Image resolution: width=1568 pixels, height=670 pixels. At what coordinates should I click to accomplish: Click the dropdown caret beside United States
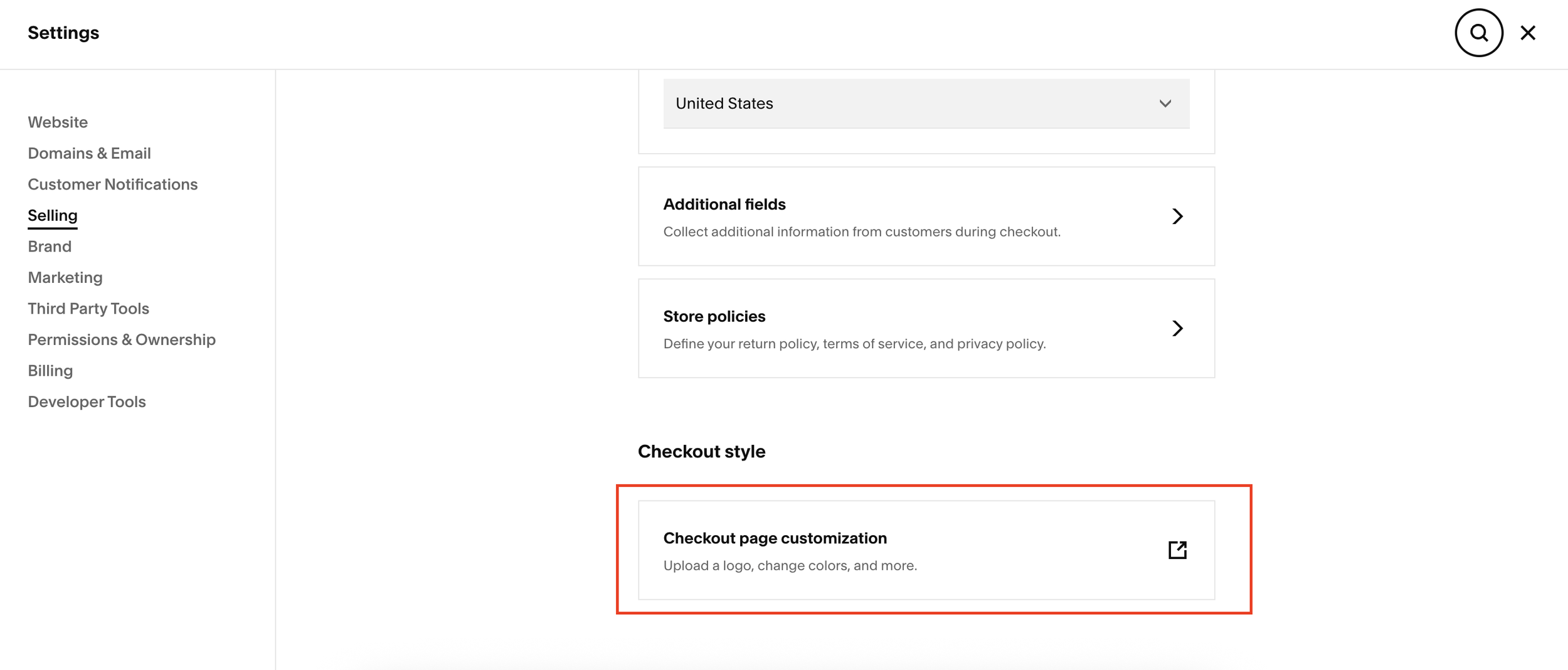[1165, 104]
